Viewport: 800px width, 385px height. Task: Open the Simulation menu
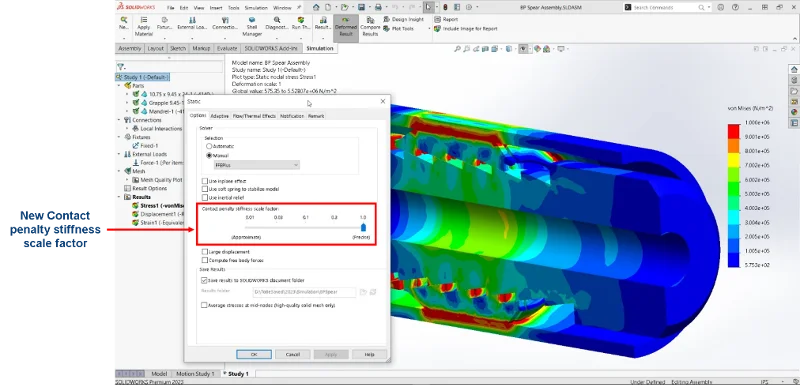coord(256,8)
